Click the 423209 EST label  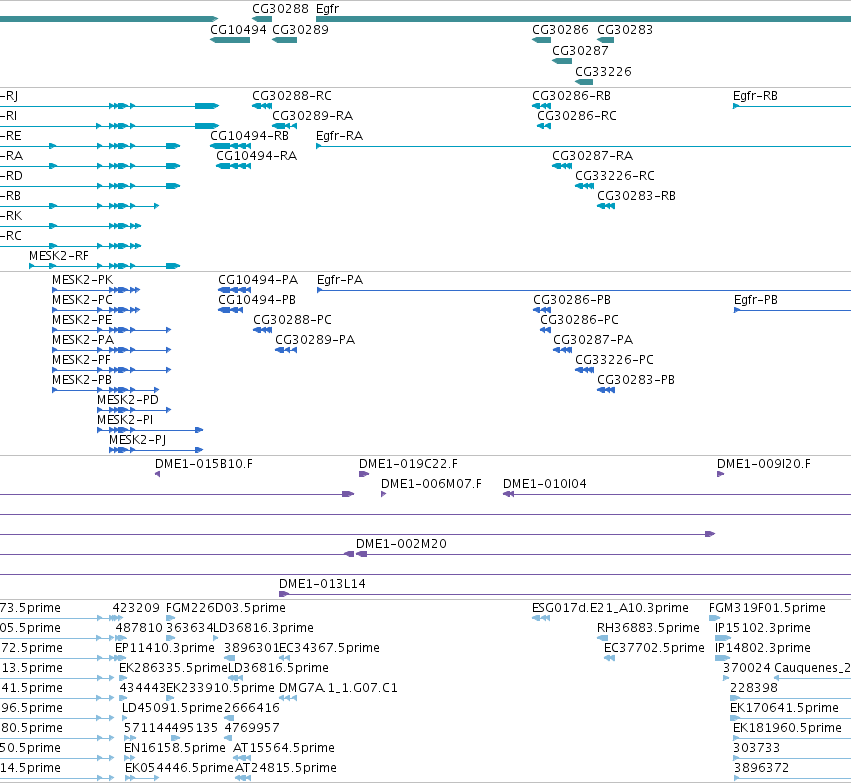pos(136,608)
